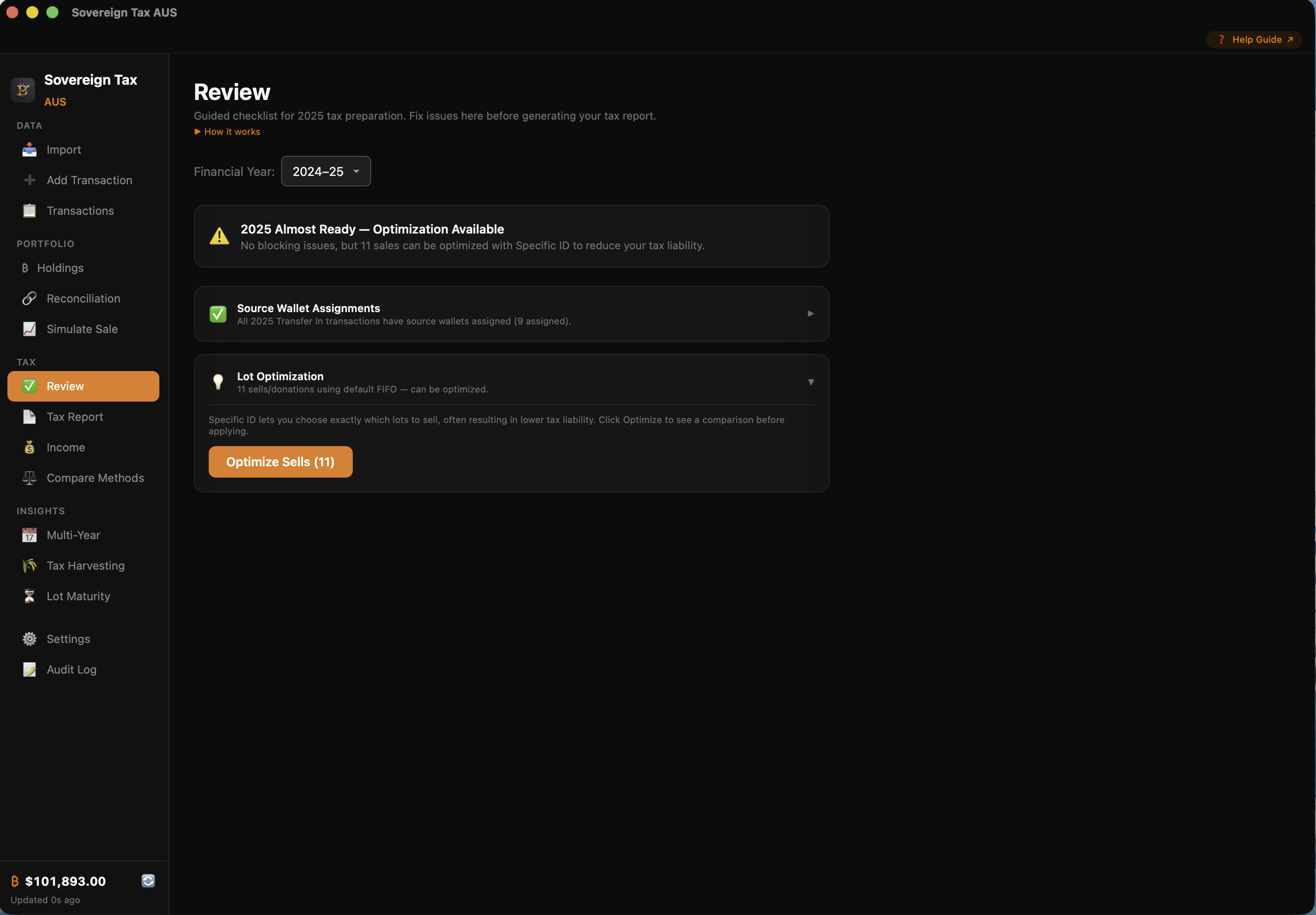Expand the Source Wallet Assignments section arrow
The image size is (1316, 915).
coord(810,313)
